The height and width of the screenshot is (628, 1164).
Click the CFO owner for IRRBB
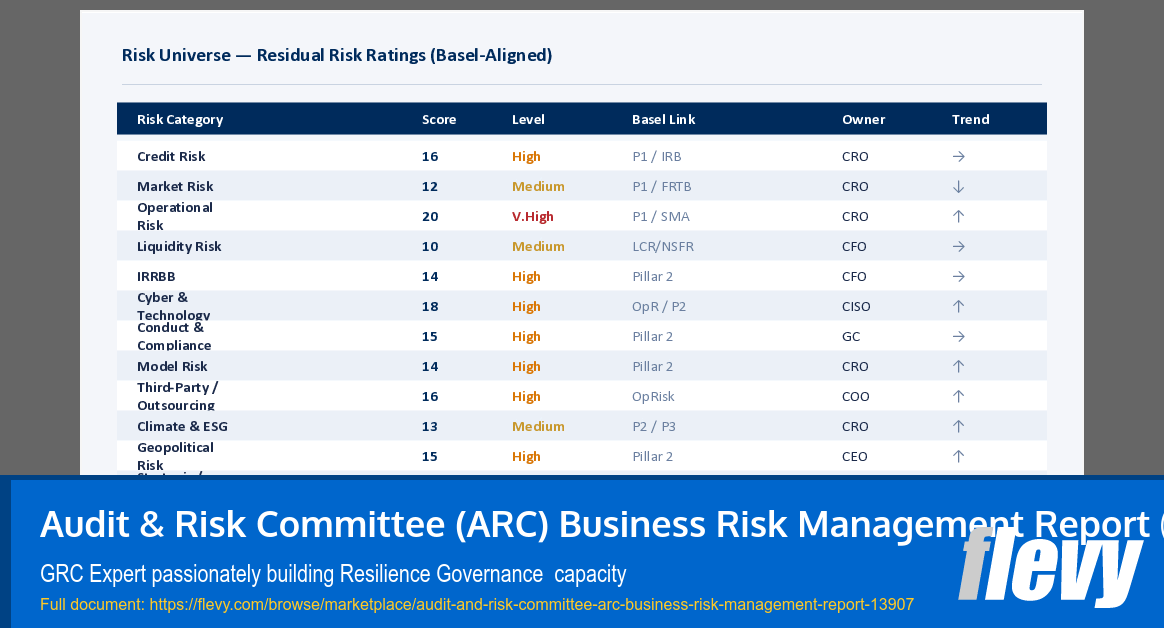tap(854, 277)
